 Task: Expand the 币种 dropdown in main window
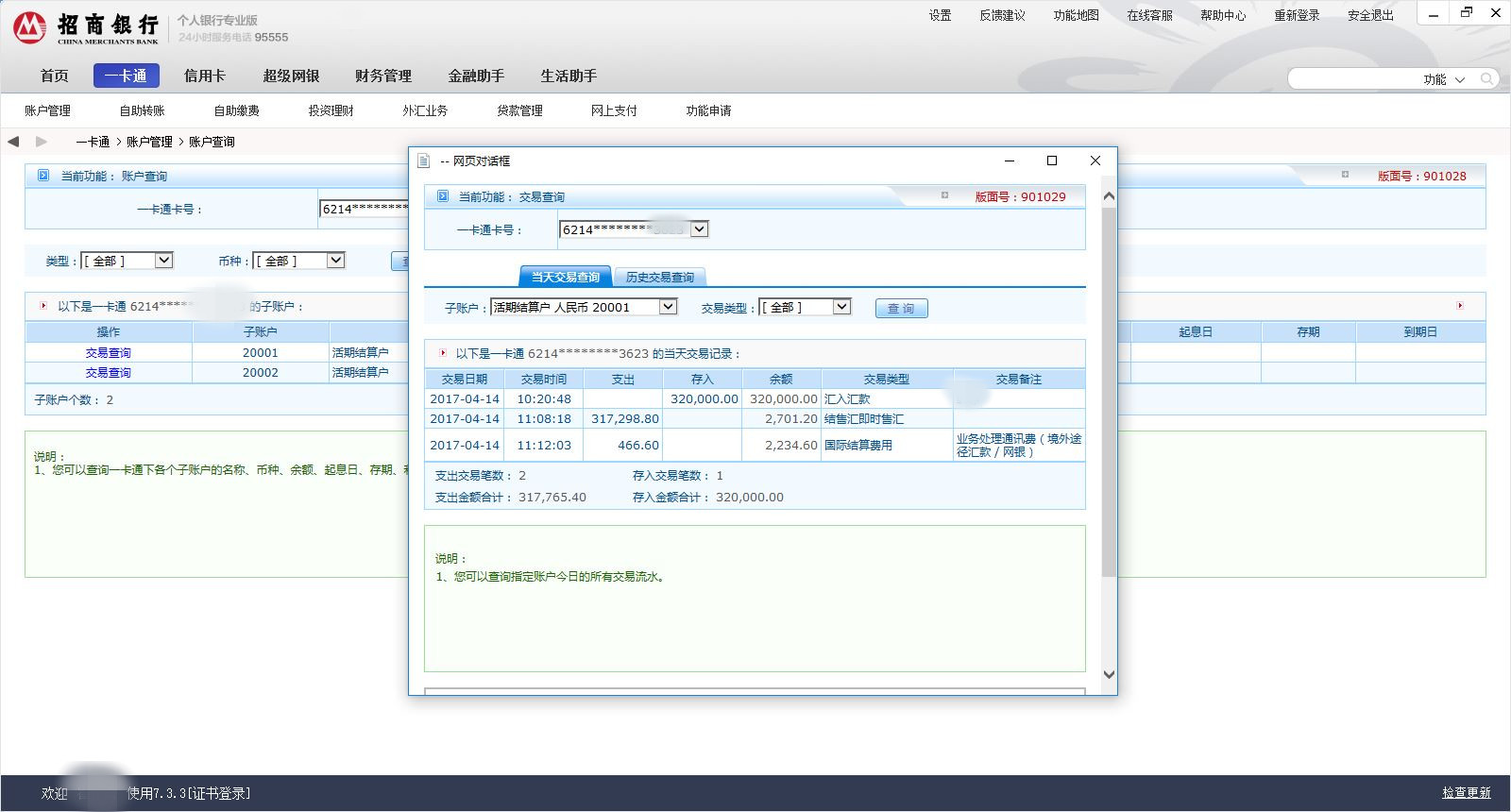click(x=335, y=261)
